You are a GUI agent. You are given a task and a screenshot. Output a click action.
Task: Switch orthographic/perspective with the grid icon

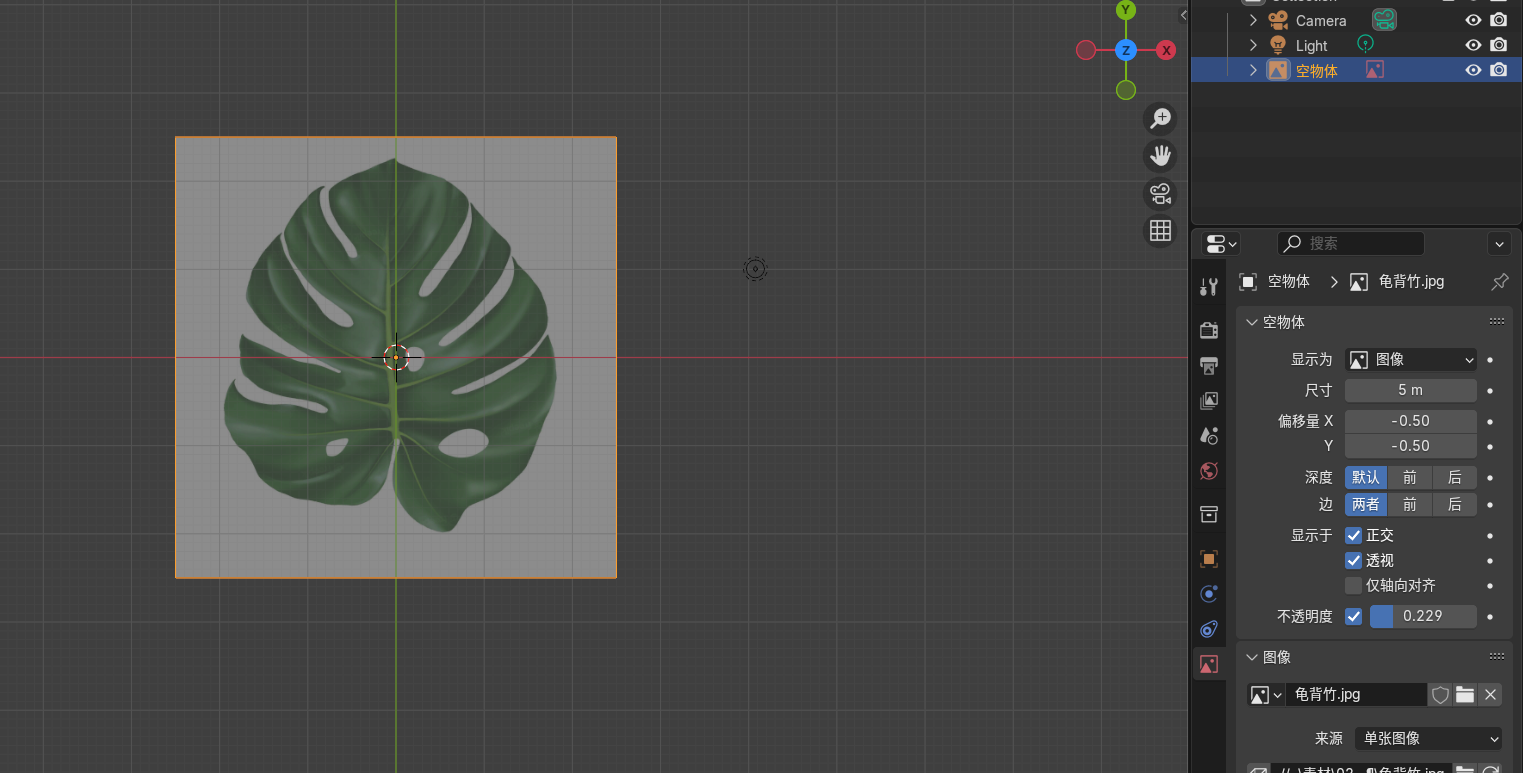[1160, 231]
